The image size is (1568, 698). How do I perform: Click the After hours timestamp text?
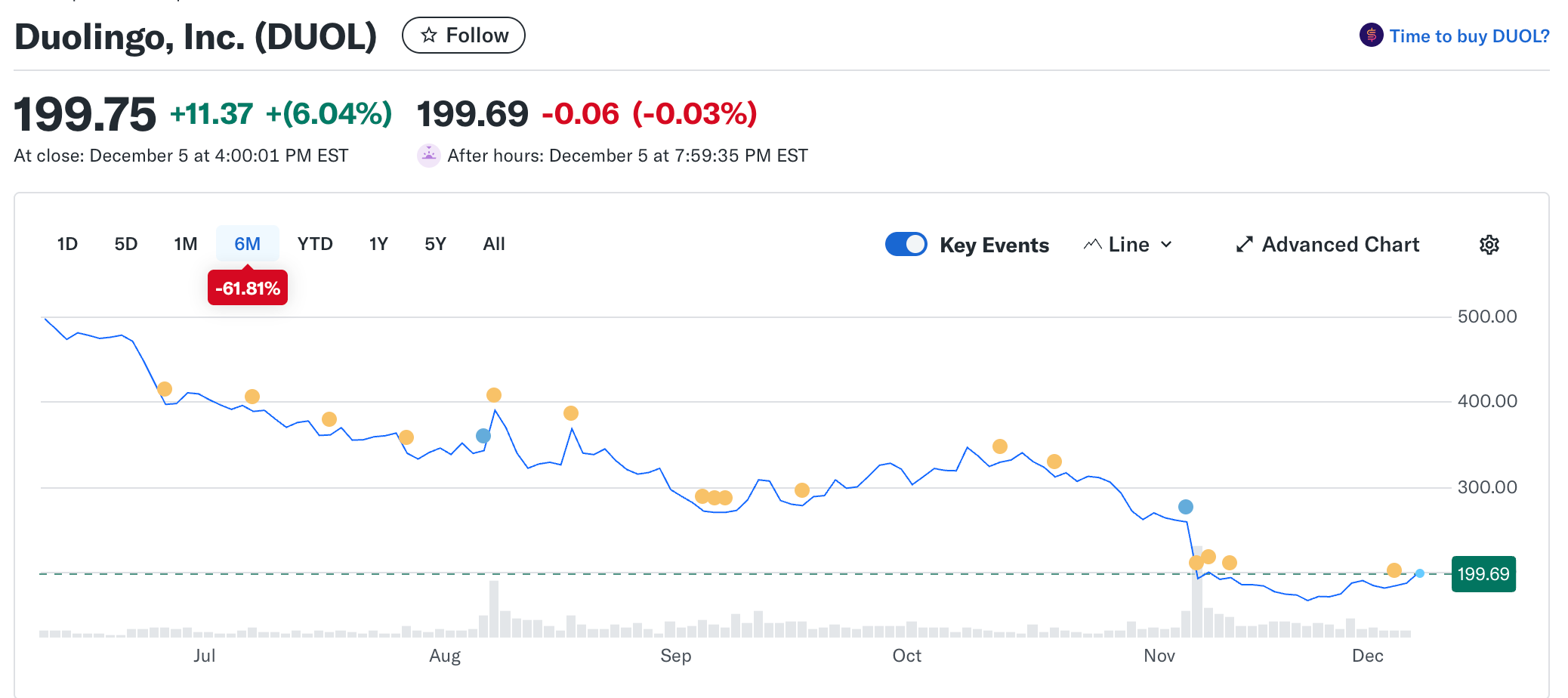tap(628, 156)
